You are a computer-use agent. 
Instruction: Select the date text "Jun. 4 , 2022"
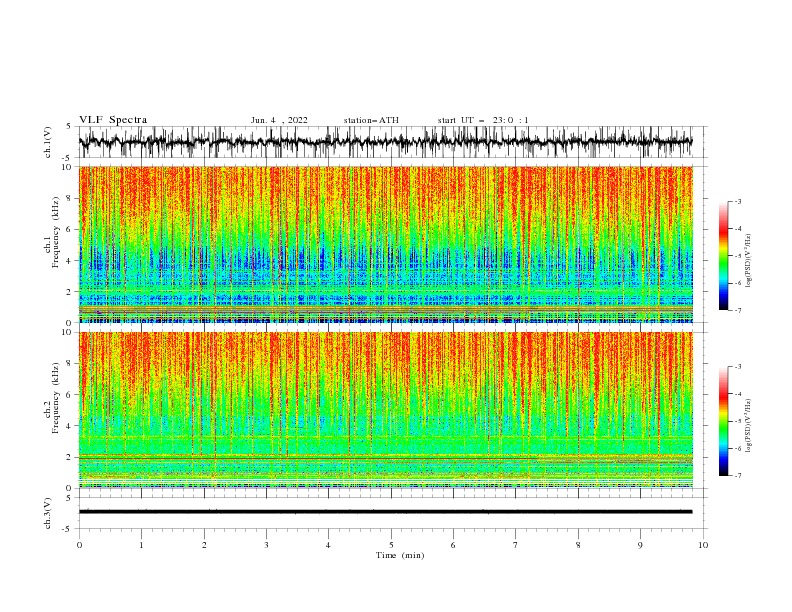pos(279,120)
